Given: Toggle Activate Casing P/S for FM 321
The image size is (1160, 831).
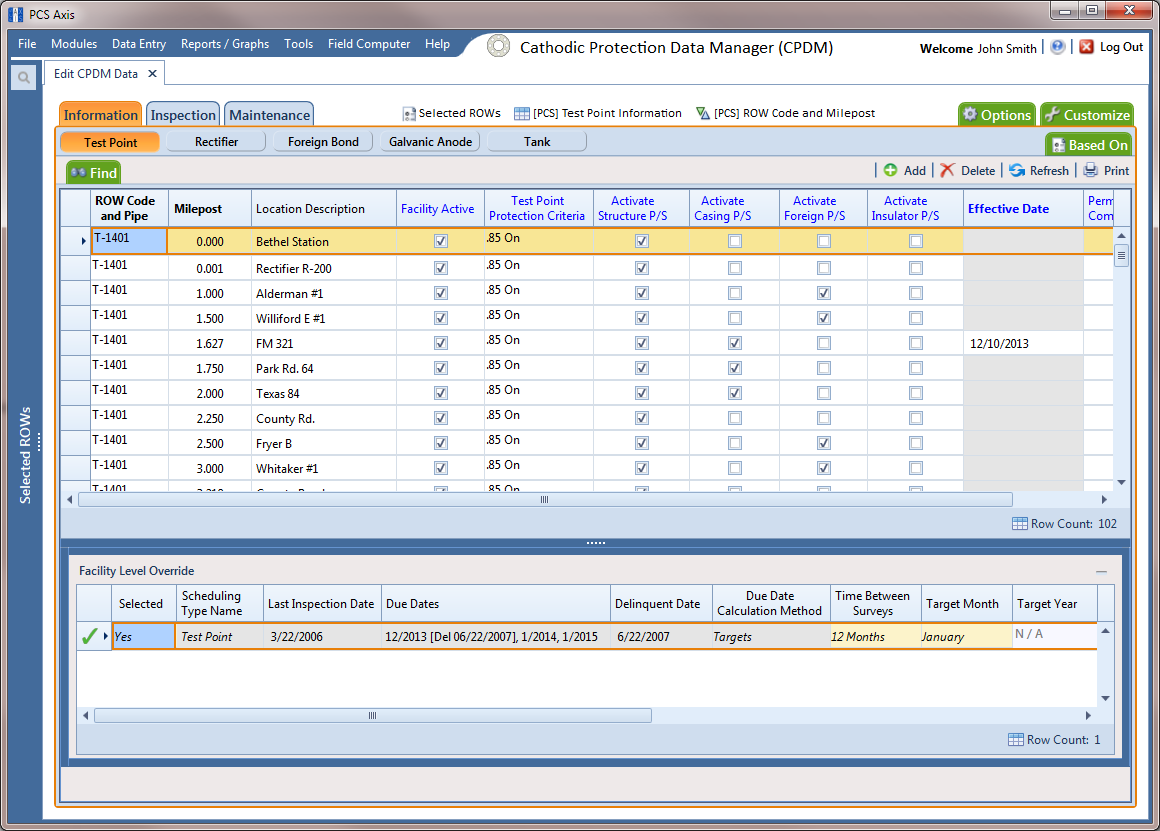Looking at the screenshot, I should pyautogui.click(x=735, y=343).
